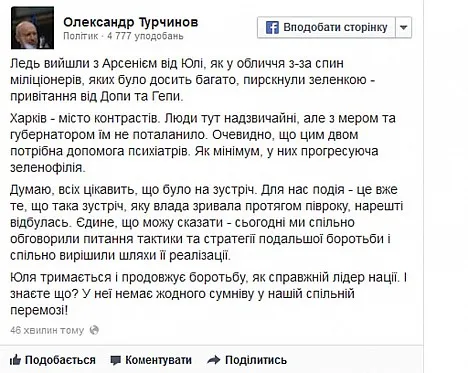
Task: Click the 4 777 уподобань likes count
Action: [145, 36]
